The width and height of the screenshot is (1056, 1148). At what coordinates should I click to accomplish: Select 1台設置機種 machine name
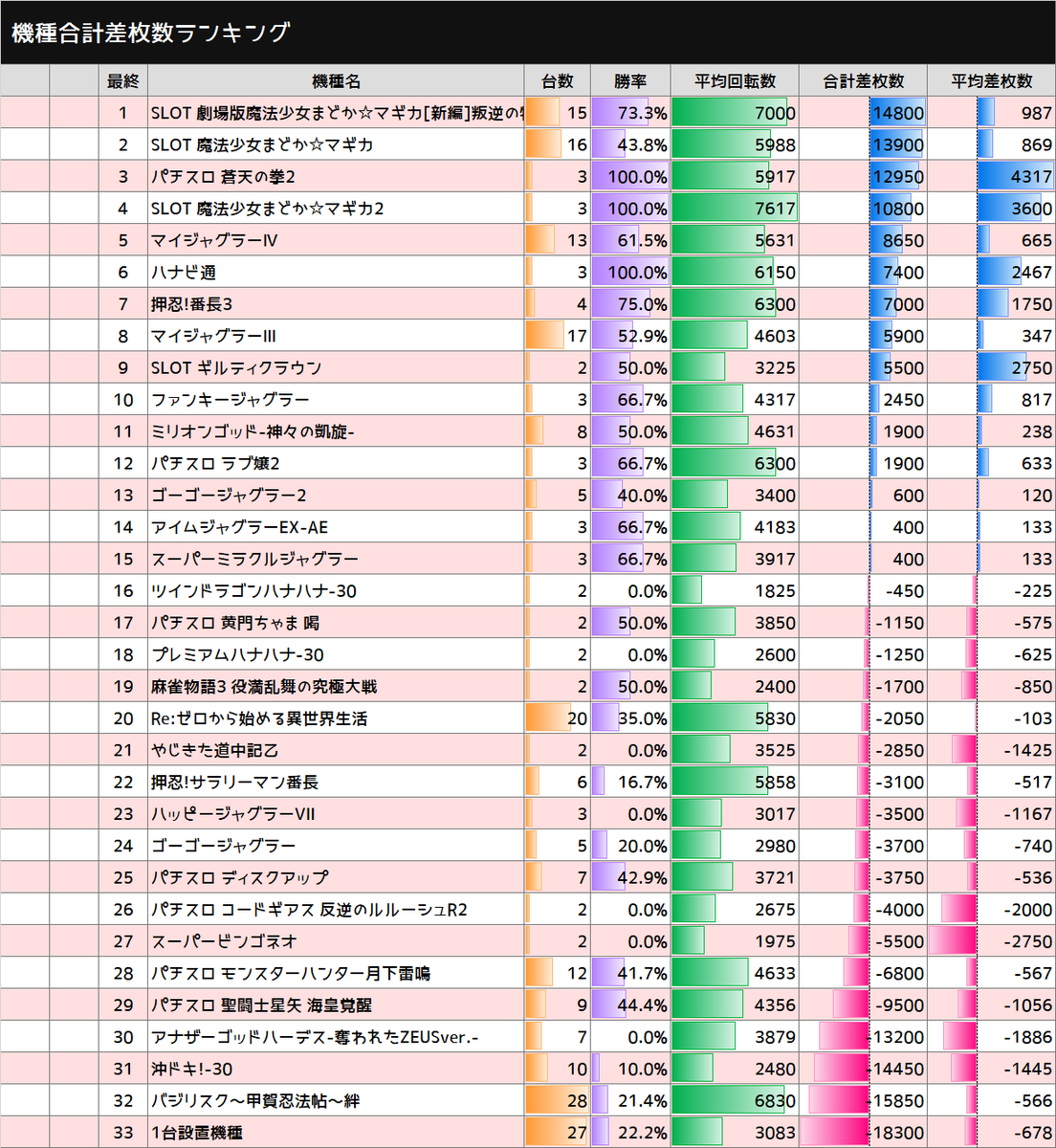point(196,1133)
